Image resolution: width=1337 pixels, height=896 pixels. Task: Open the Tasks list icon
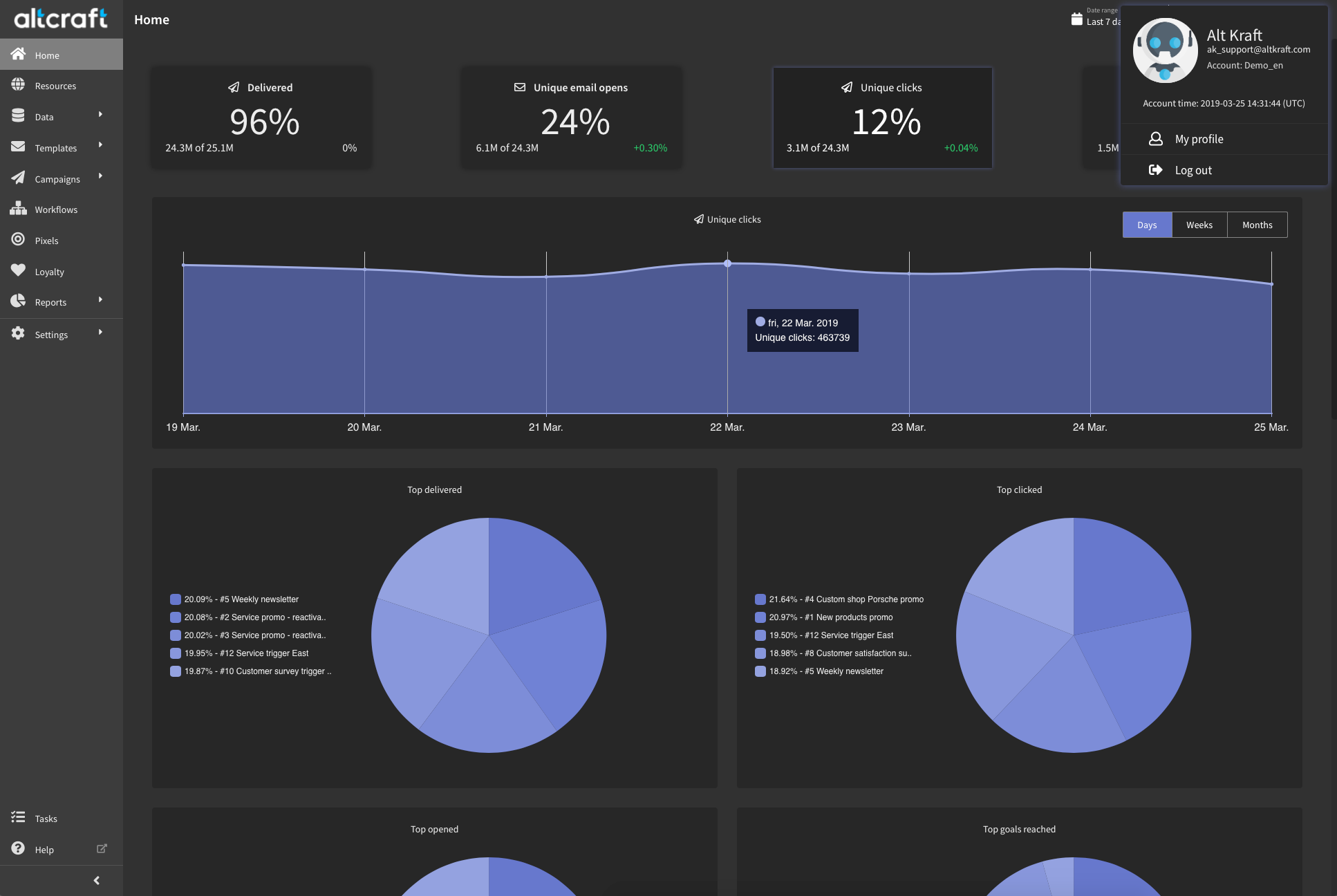[19, 817]
